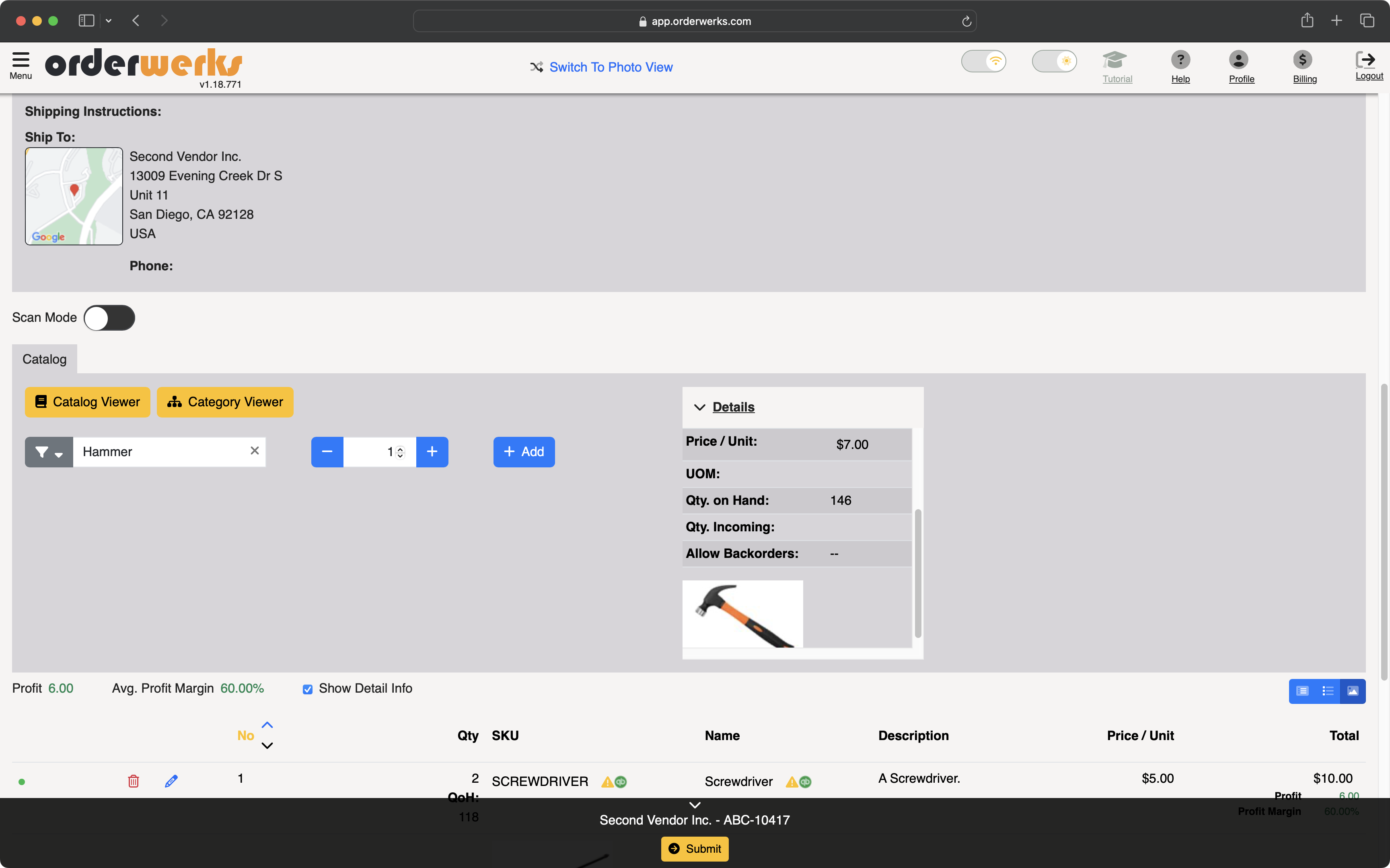Click the Description column header

pos(913,735)
